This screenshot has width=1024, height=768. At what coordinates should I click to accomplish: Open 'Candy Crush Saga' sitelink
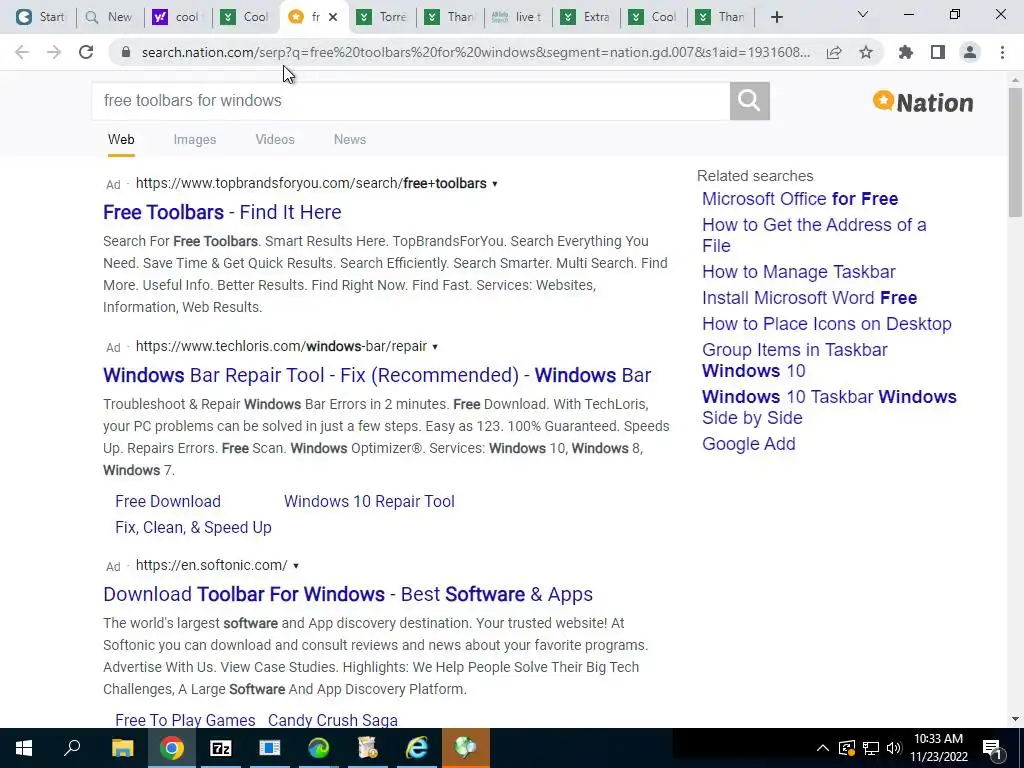[x=332, y=720]
